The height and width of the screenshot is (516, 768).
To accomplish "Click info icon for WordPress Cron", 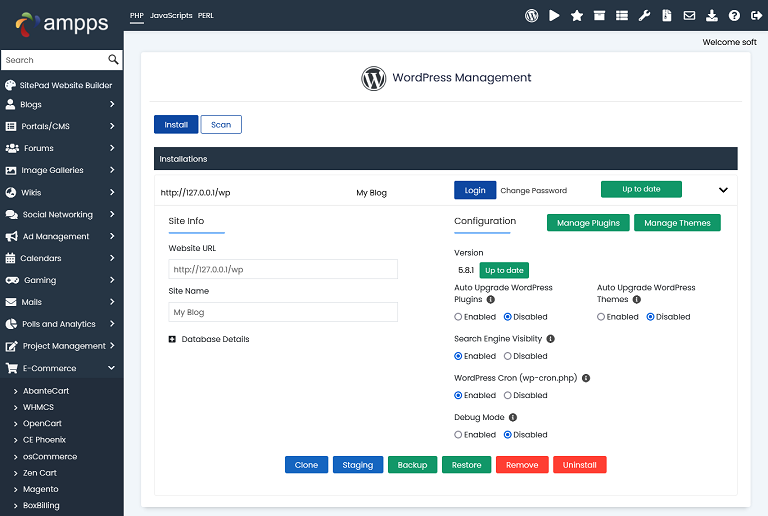I will pos(586,378).
